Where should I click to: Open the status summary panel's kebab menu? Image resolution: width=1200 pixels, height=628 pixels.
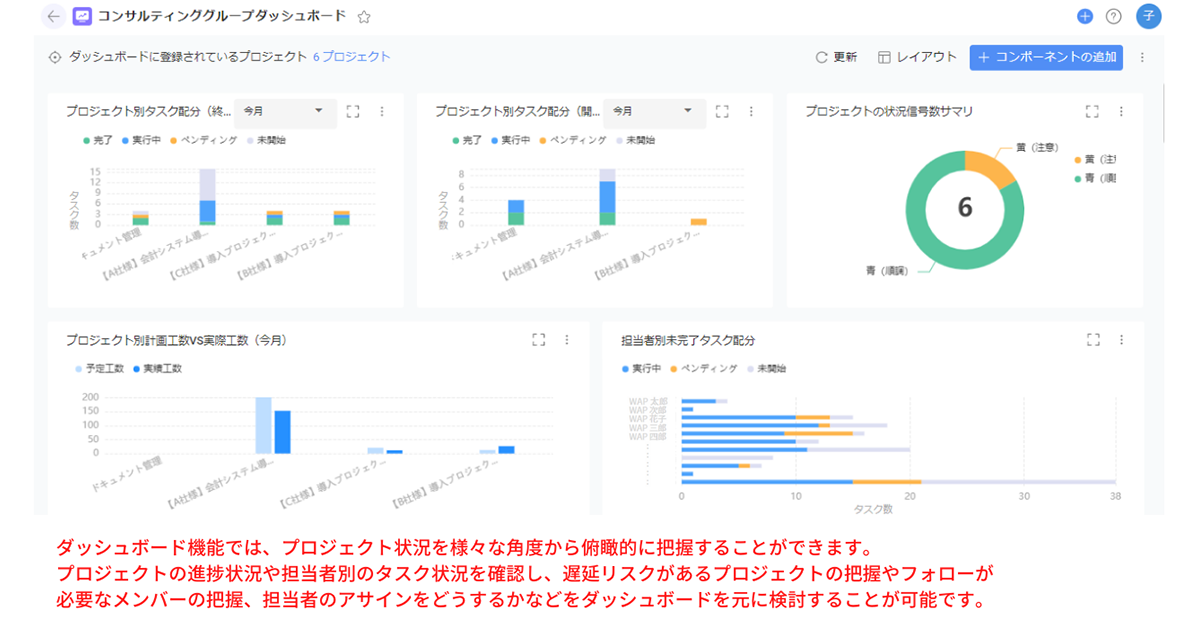click(x=1121, y=111)
